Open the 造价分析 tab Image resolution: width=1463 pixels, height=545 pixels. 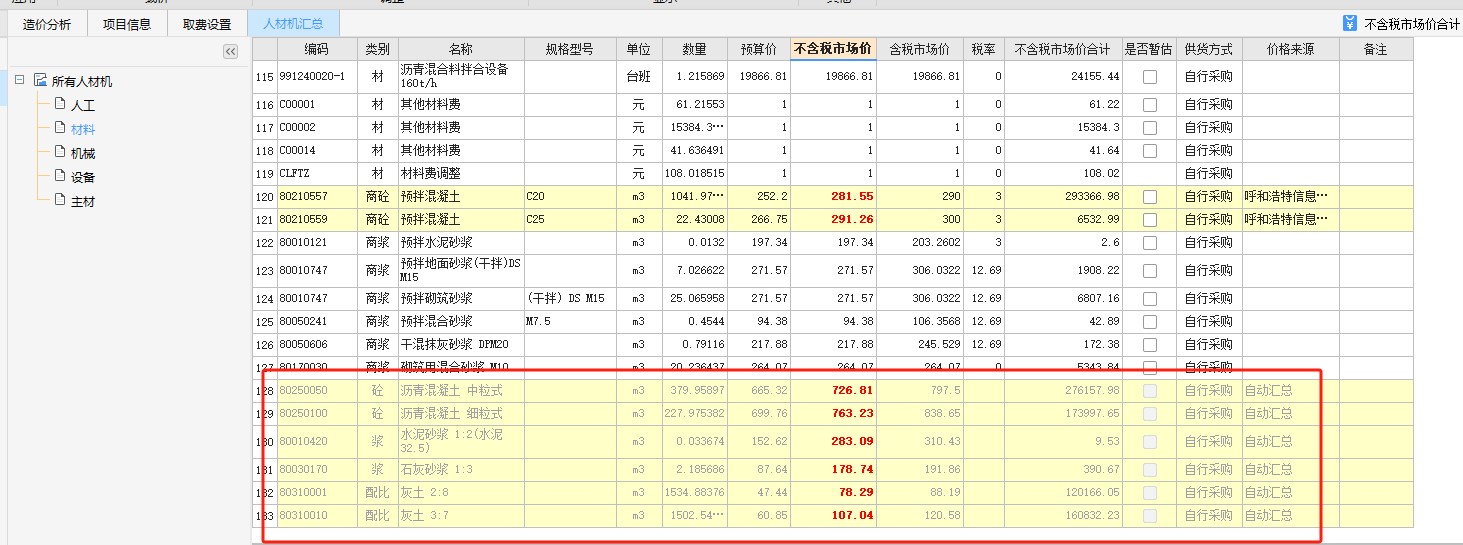(x=47, y=24)
